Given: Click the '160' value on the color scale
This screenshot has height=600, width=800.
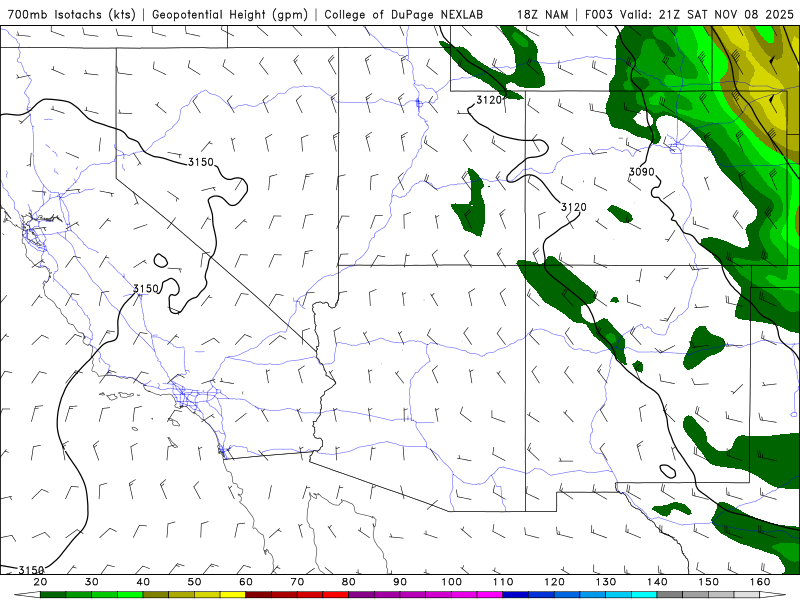Looking at the screenshot, I should (760, 582).
